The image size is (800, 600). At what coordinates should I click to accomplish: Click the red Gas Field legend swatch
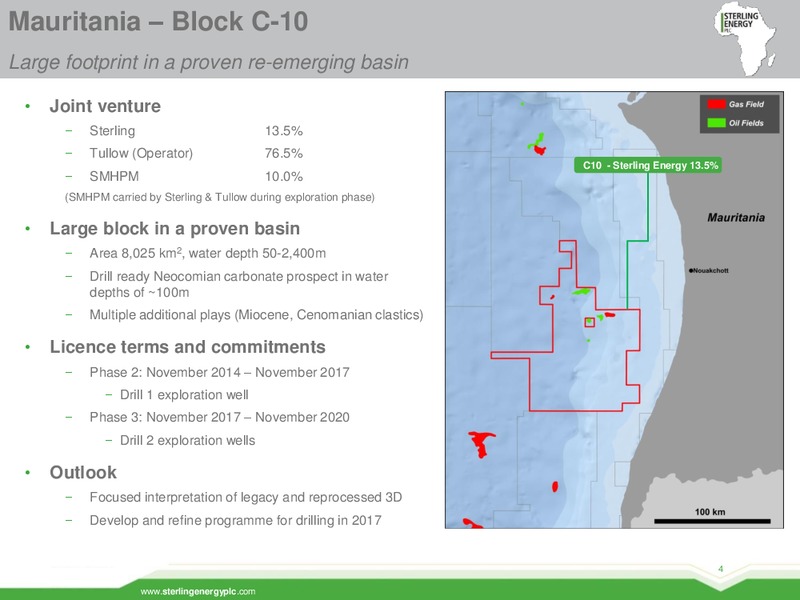coord(716,104)
